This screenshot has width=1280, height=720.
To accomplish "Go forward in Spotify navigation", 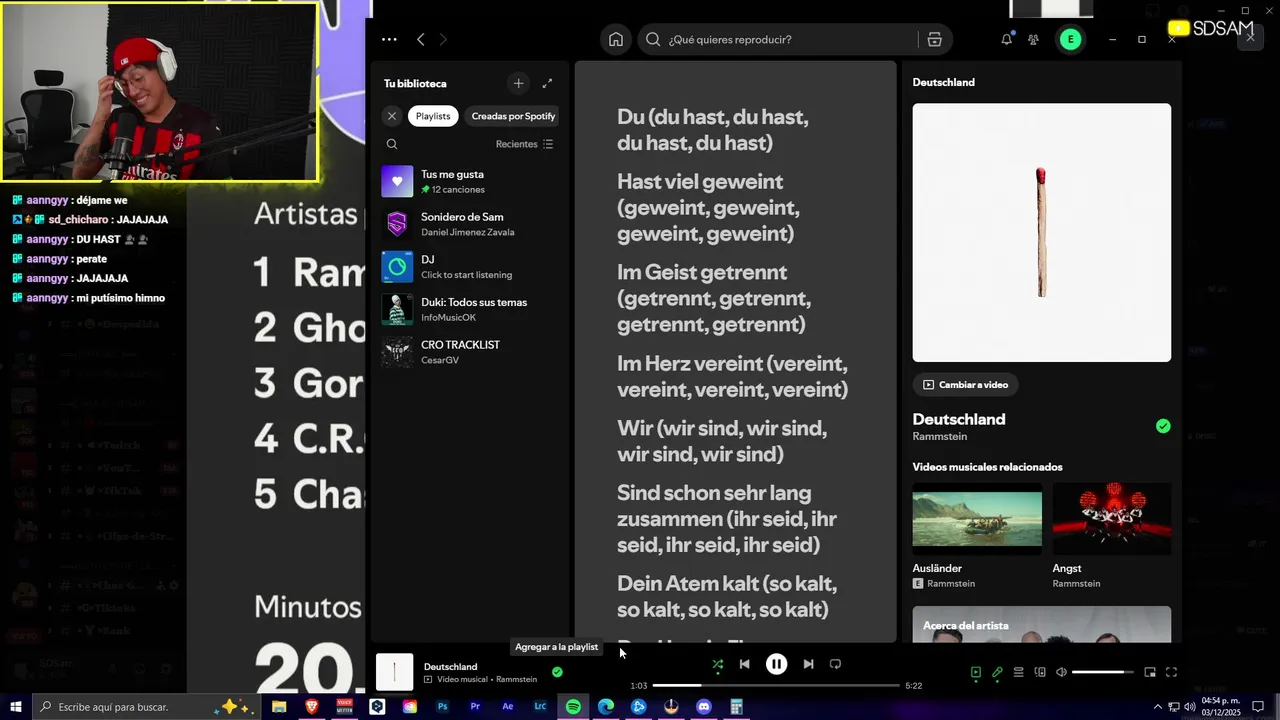I will 443,40.
